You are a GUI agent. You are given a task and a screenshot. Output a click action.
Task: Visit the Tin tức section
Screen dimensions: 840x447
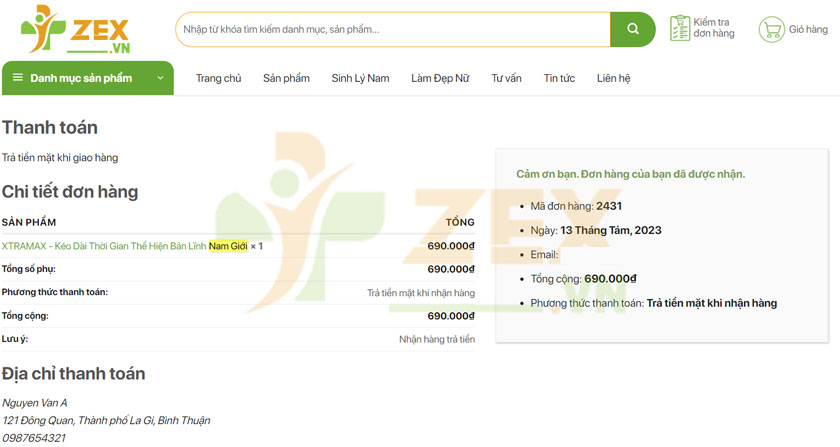[x=559, y=78]
